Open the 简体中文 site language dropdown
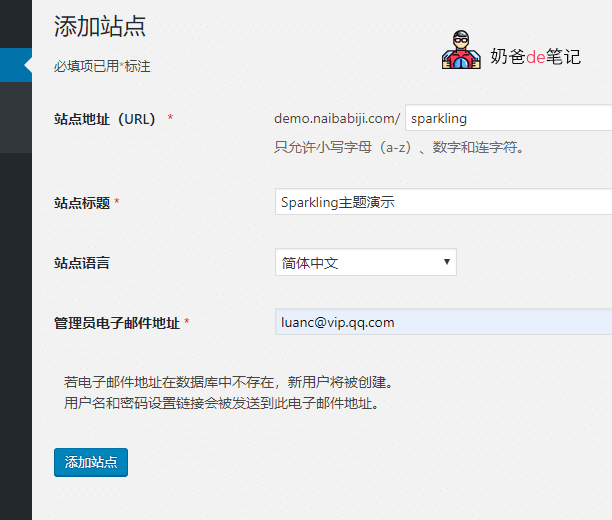612x520 pixels. 366,262
